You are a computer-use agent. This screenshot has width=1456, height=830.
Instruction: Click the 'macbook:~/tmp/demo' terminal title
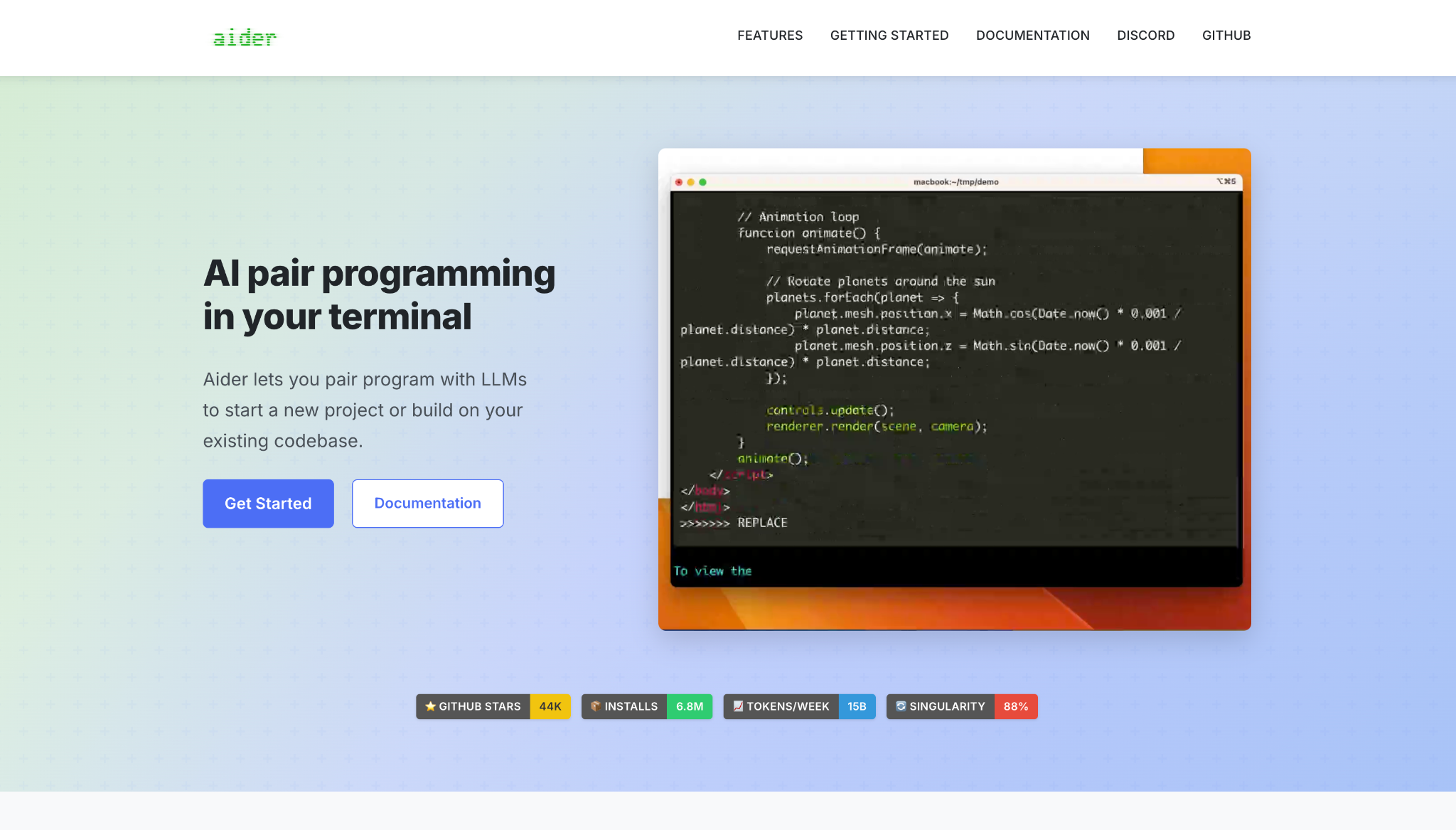[x=956, y=182]
